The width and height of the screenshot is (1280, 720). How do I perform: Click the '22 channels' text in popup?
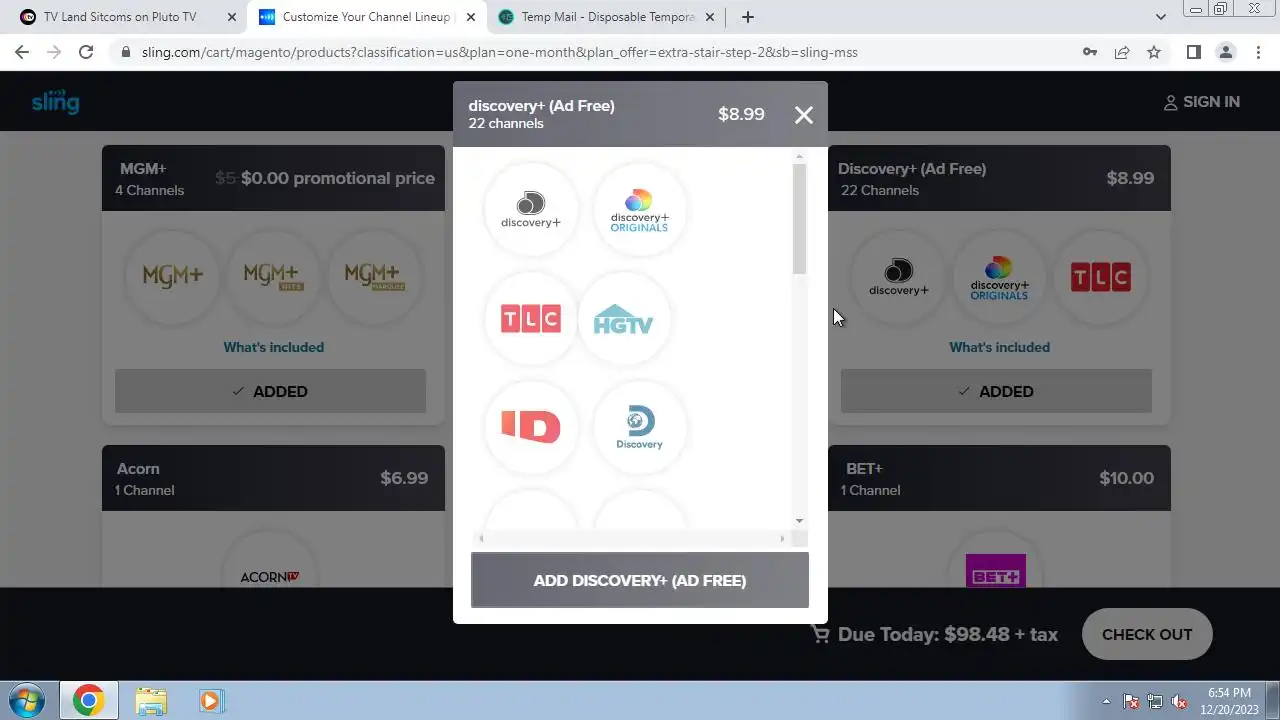coord(506,124)
